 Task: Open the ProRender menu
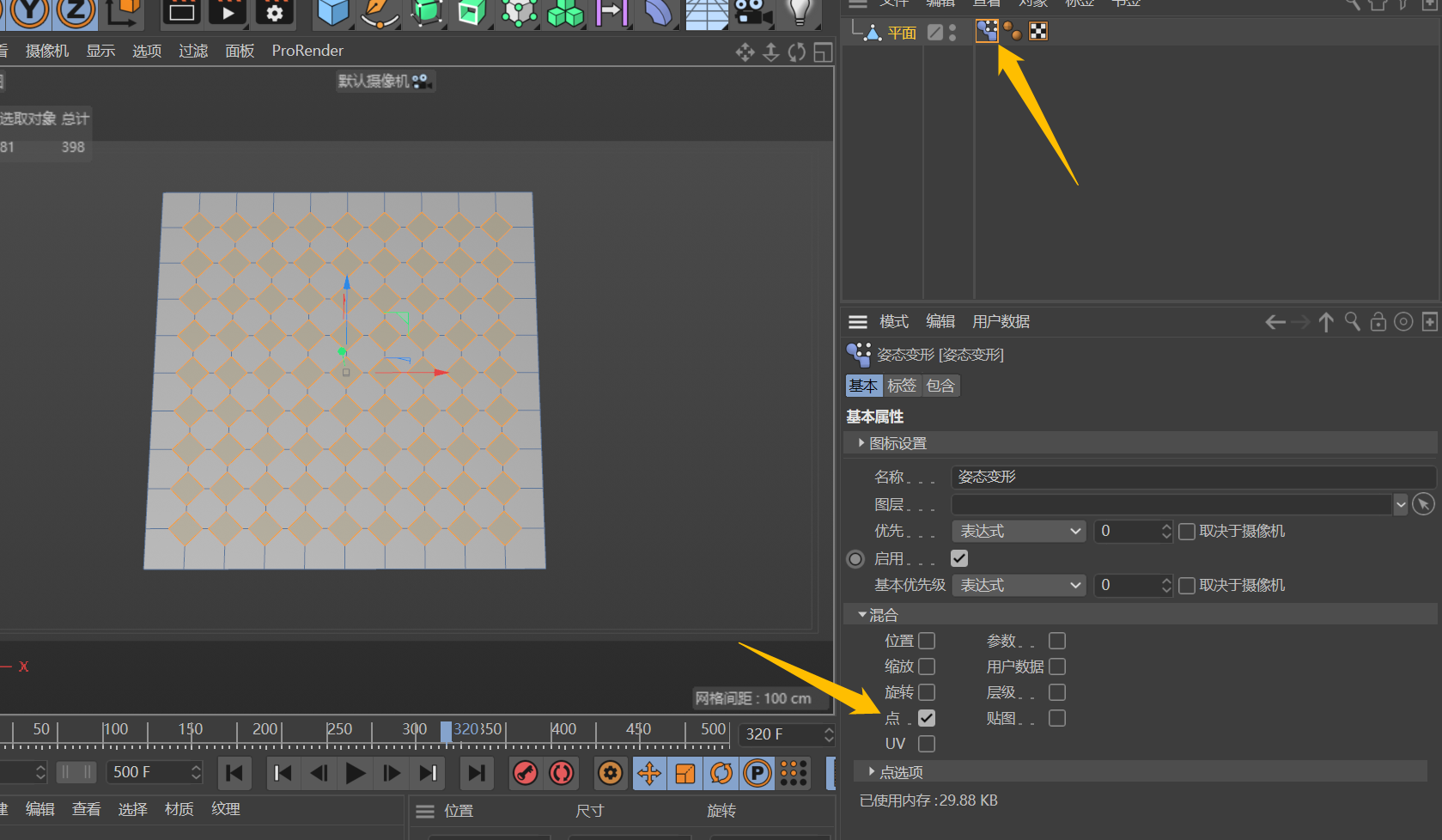point(307,51)
